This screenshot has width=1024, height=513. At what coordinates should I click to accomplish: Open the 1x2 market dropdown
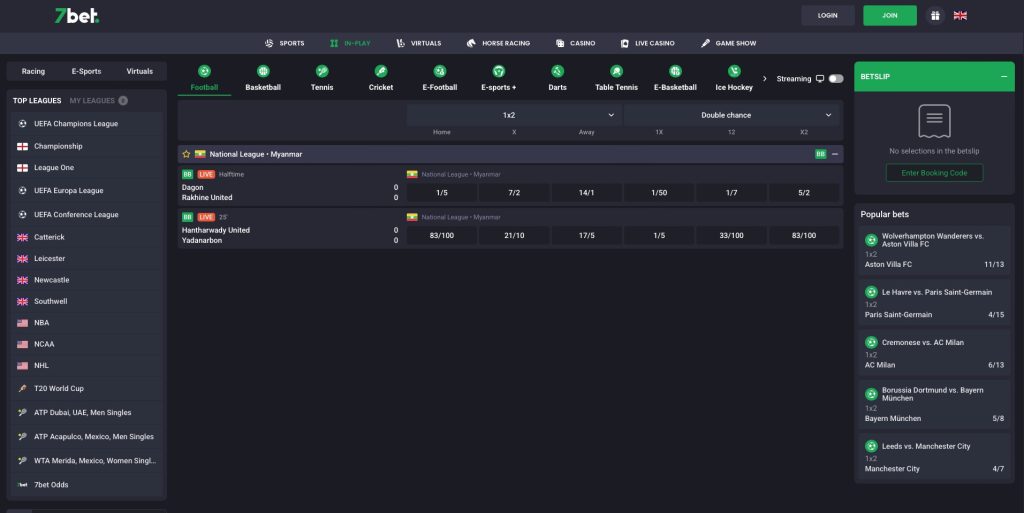[514, 115]
